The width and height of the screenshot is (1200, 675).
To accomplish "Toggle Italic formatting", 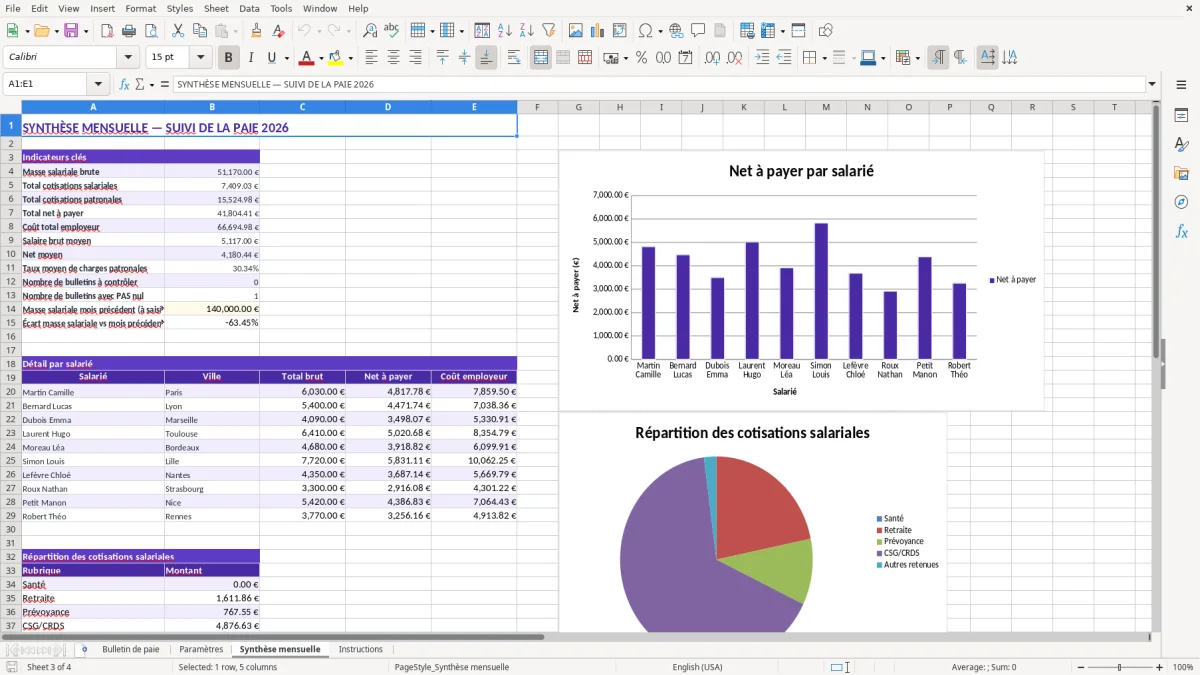I will (x=250, y=58).
